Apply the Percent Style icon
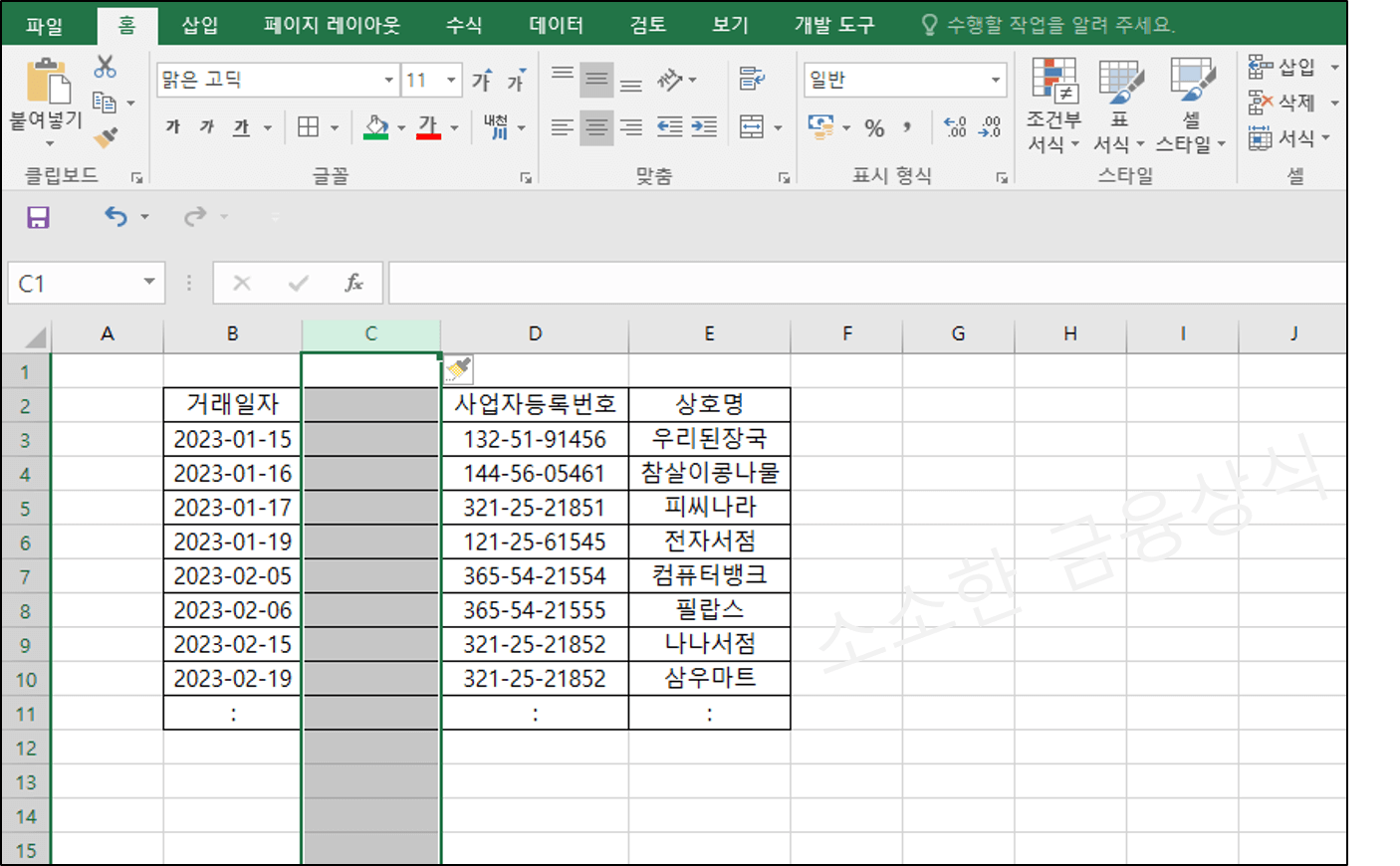This screenshot has width=1400, height=866. point(875,127)
